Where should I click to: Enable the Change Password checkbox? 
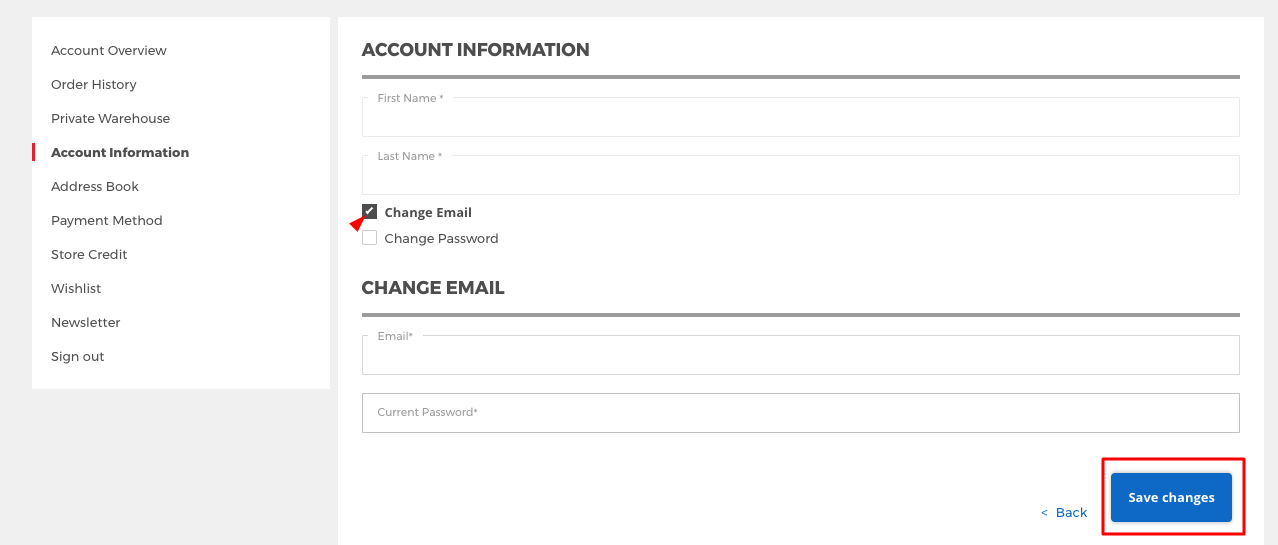point(370,238)
